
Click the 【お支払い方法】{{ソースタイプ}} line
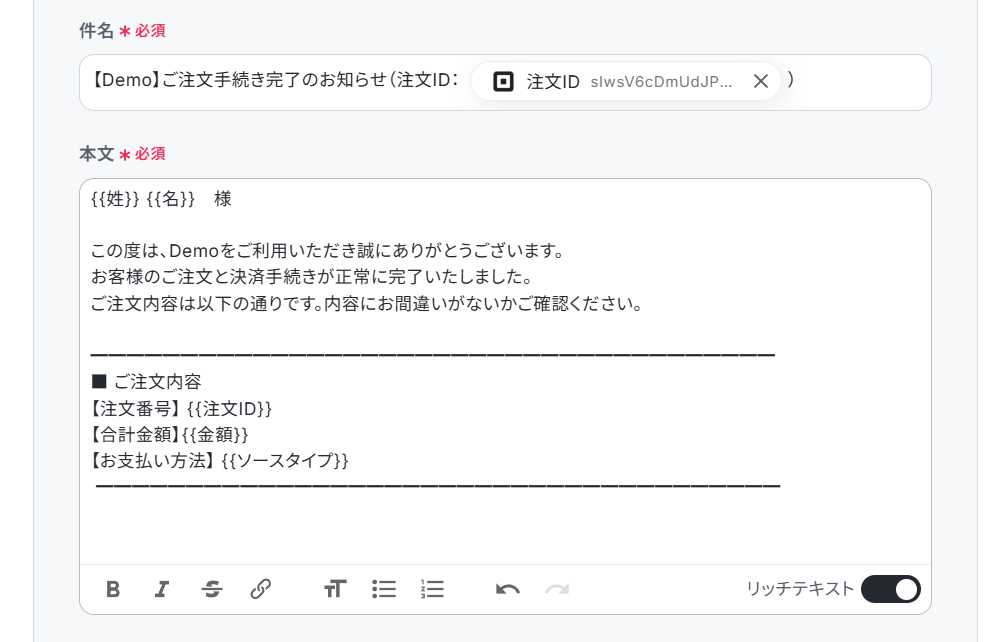point(219,461)
